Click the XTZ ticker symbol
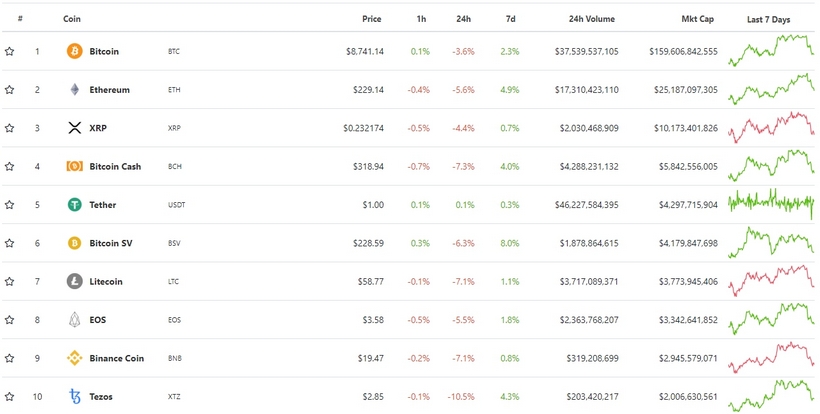This screenshot has width=820, height=414. pos(174,397)
